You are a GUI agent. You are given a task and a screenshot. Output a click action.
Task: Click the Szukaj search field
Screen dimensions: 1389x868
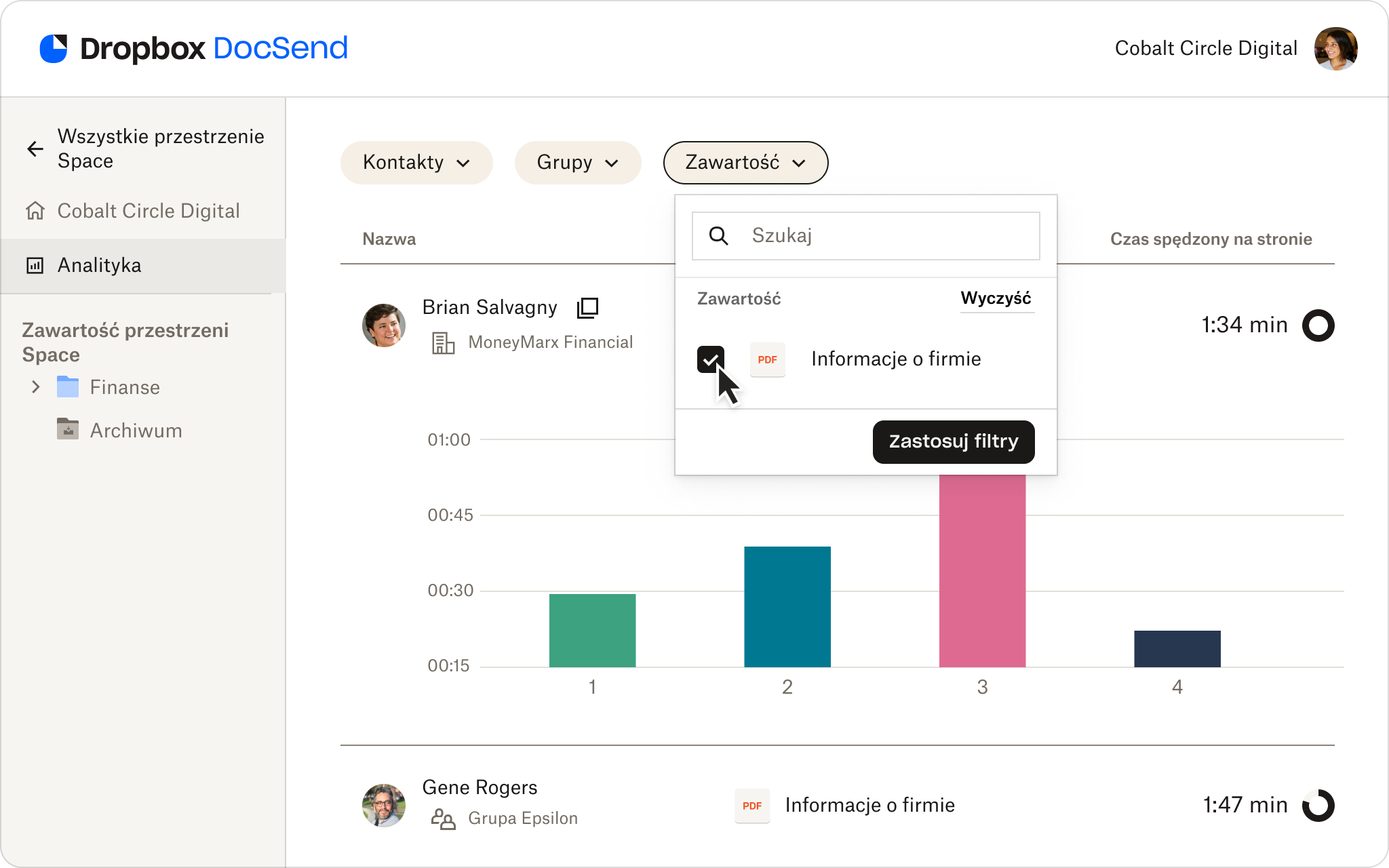(866, 236)
